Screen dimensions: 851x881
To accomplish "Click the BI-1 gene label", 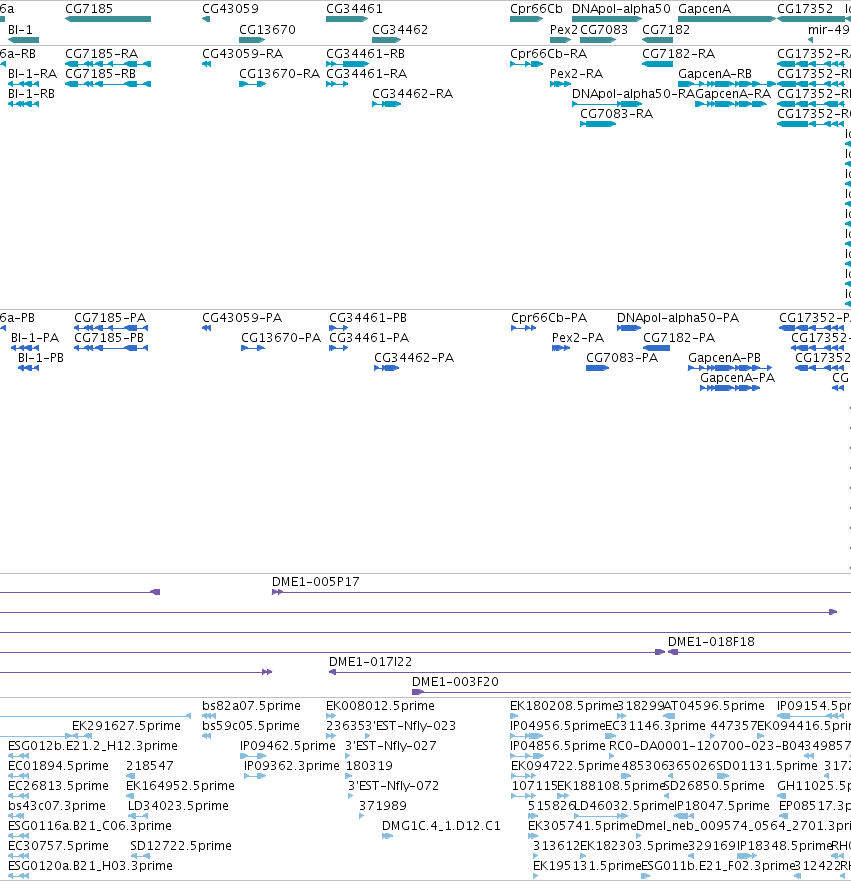I will point(20,30).
